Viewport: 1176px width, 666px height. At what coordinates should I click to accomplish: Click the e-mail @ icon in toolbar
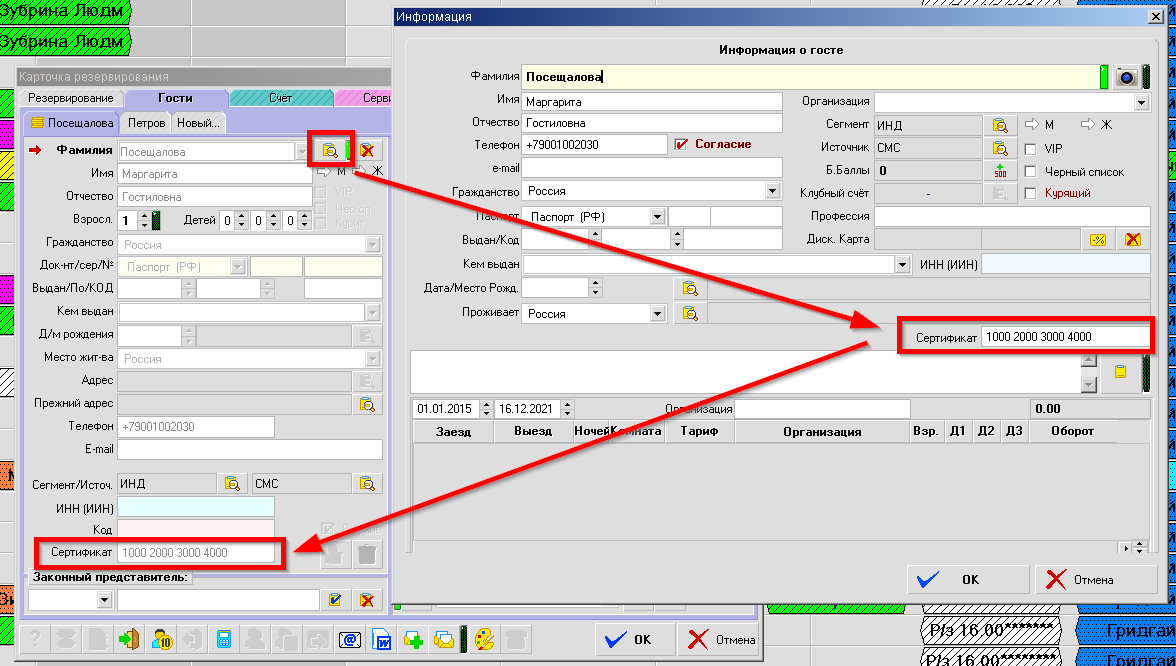pyautogui.click(x=349, y=639)
